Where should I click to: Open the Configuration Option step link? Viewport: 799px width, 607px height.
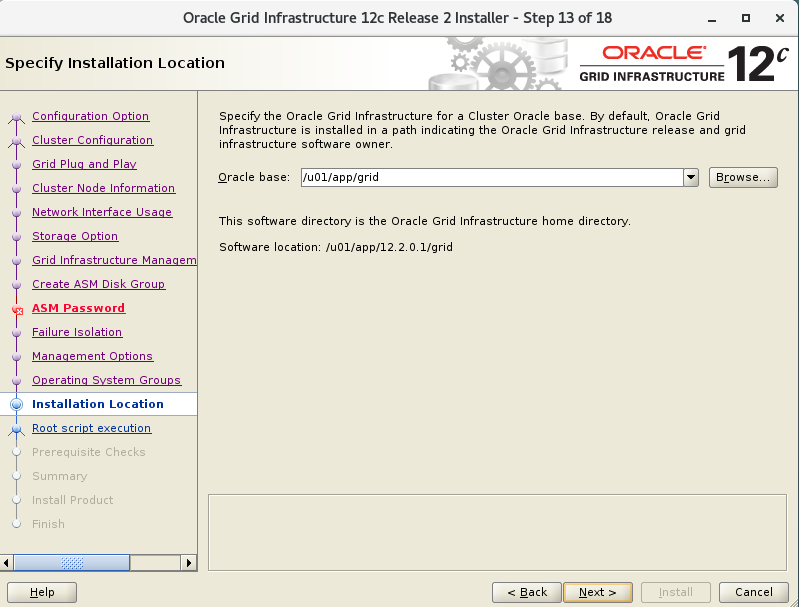(90, 116)
